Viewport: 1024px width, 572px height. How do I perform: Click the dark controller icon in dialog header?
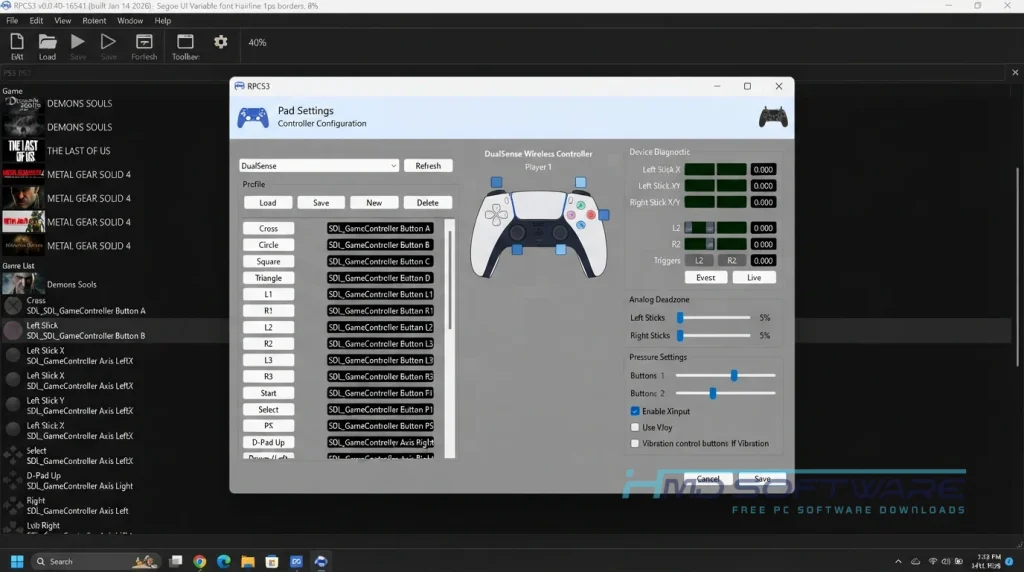(x=773, y=118)
